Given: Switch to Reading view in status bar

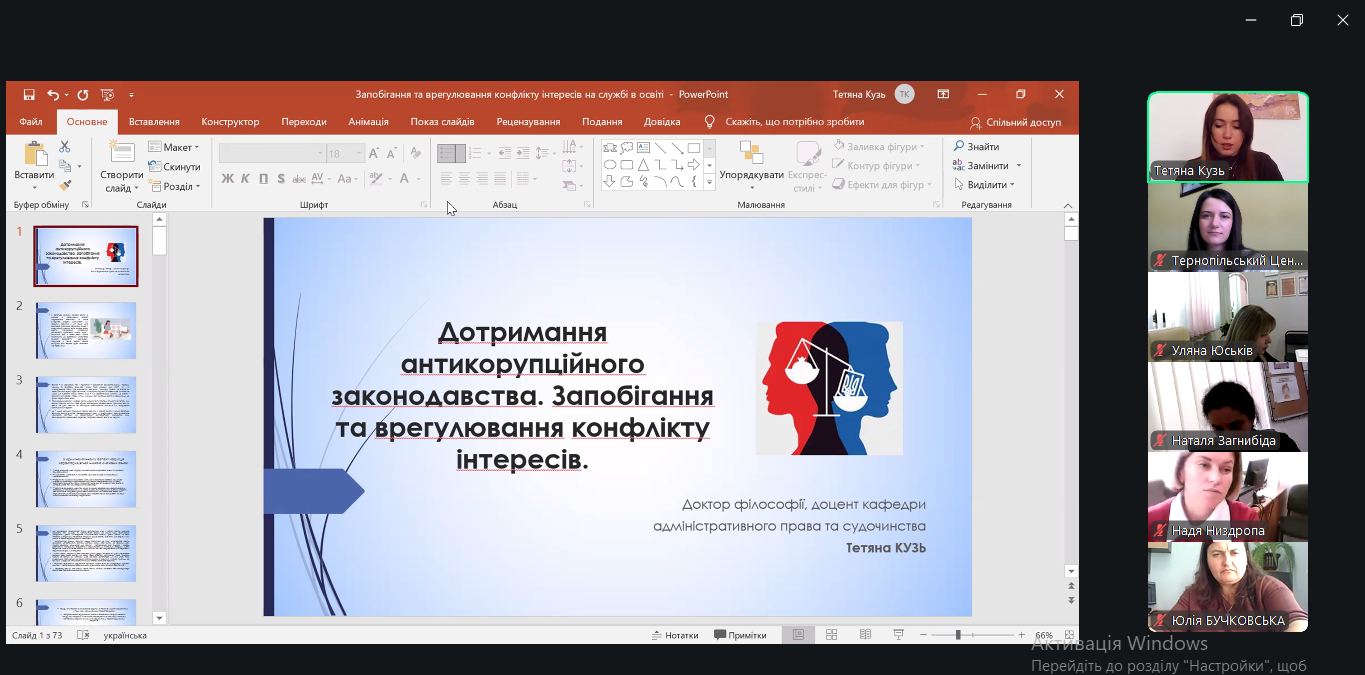Looking at the screenshot, I should pos(865,635).
